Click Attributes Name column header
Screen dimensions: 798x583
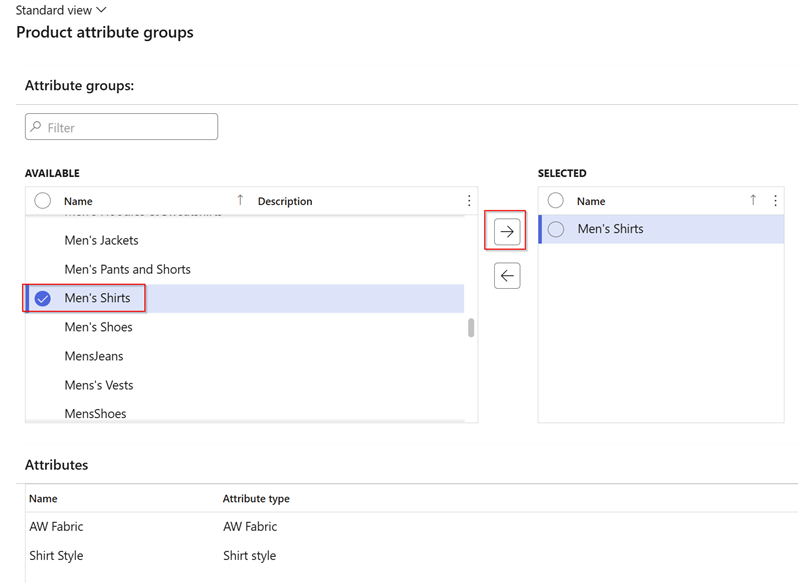coord(43,499)
